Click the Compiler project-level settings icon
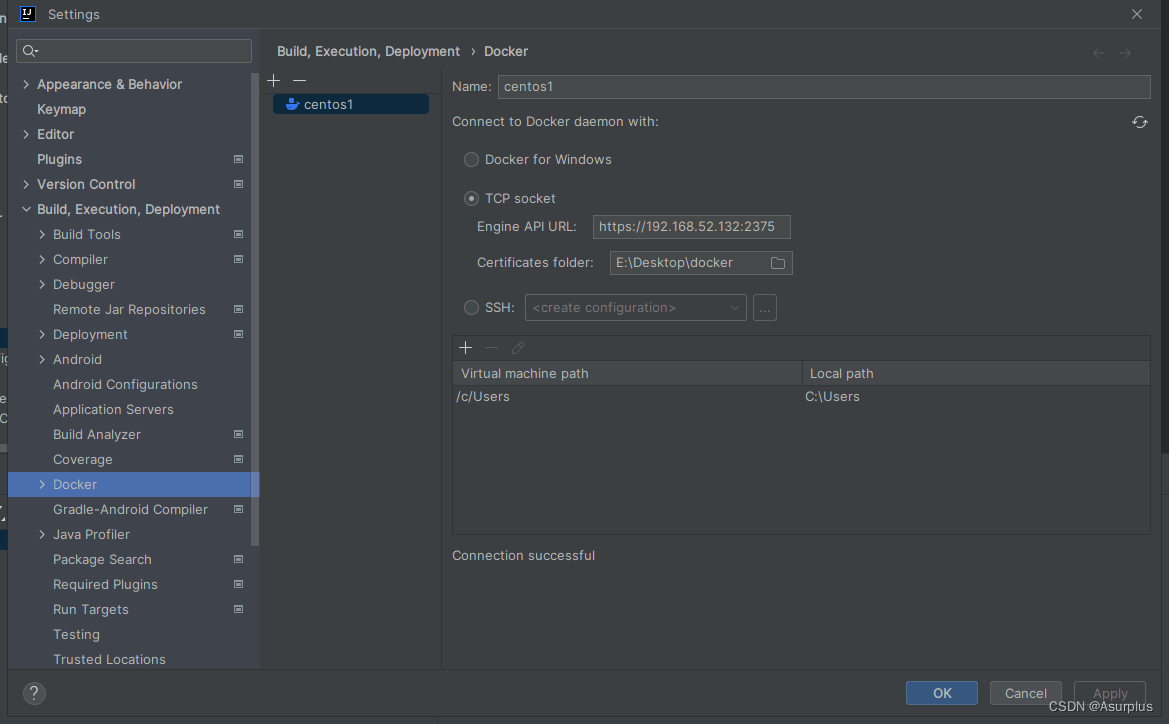Screen dimensions: 1169x724 pos(239,259)
